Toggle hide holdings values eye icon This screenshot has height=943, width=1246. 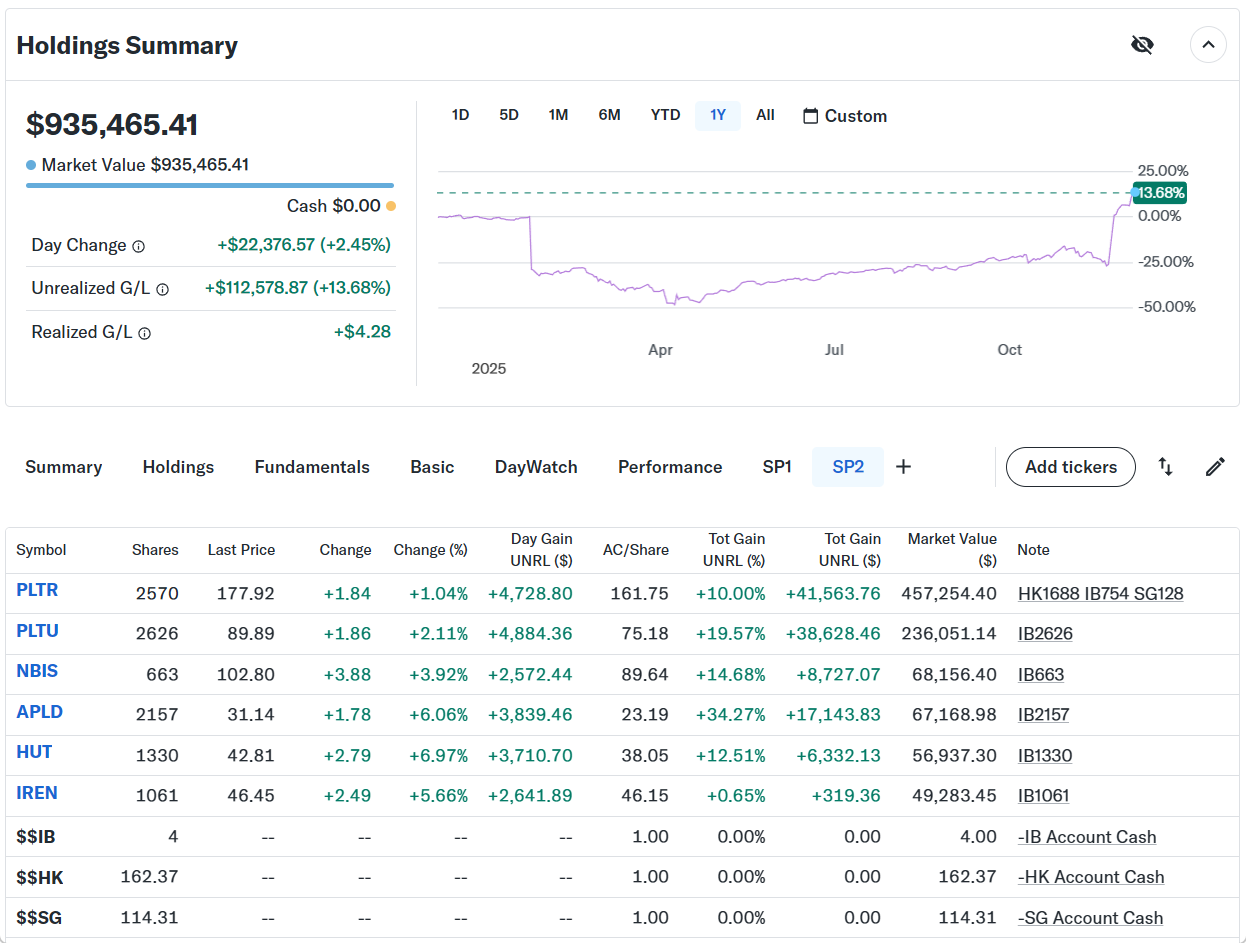[1141, 45]
